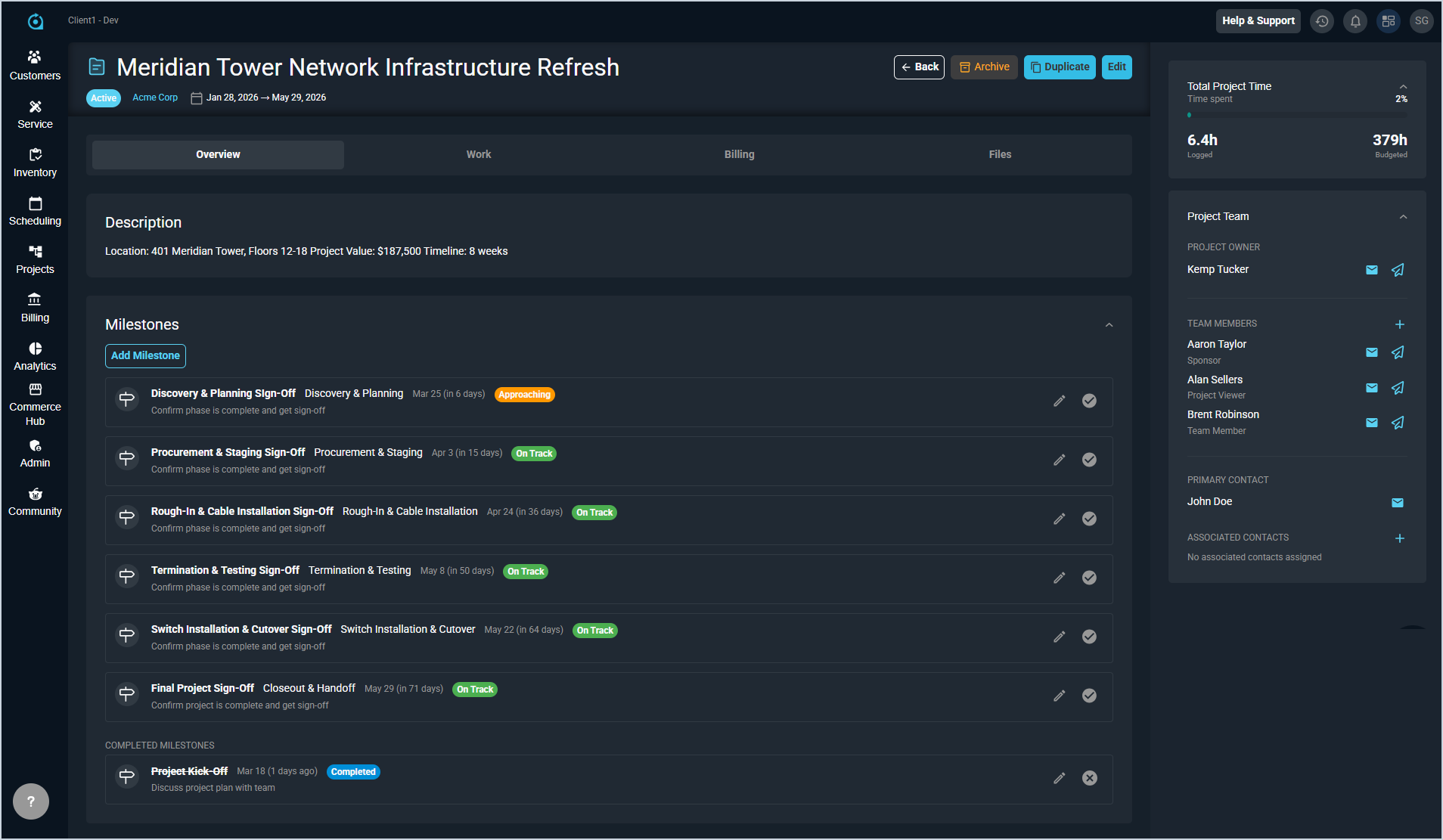Click the Add Milestone button
The image size is (1443, 840).
[x=145, y=355]
